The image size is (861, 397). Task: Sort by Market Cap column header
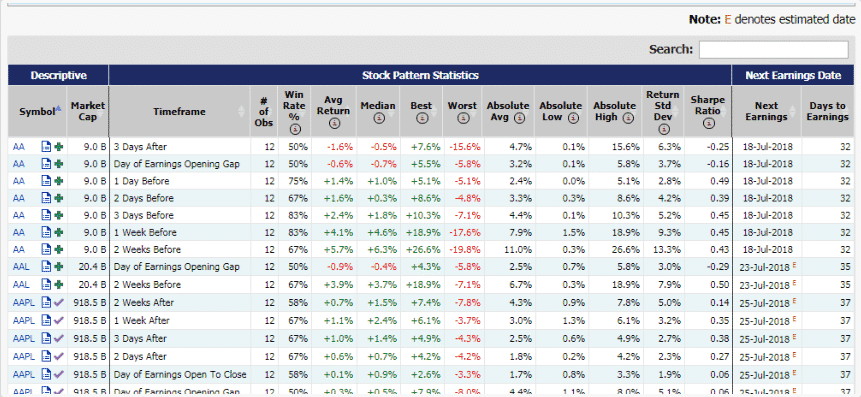pos(88,111)
